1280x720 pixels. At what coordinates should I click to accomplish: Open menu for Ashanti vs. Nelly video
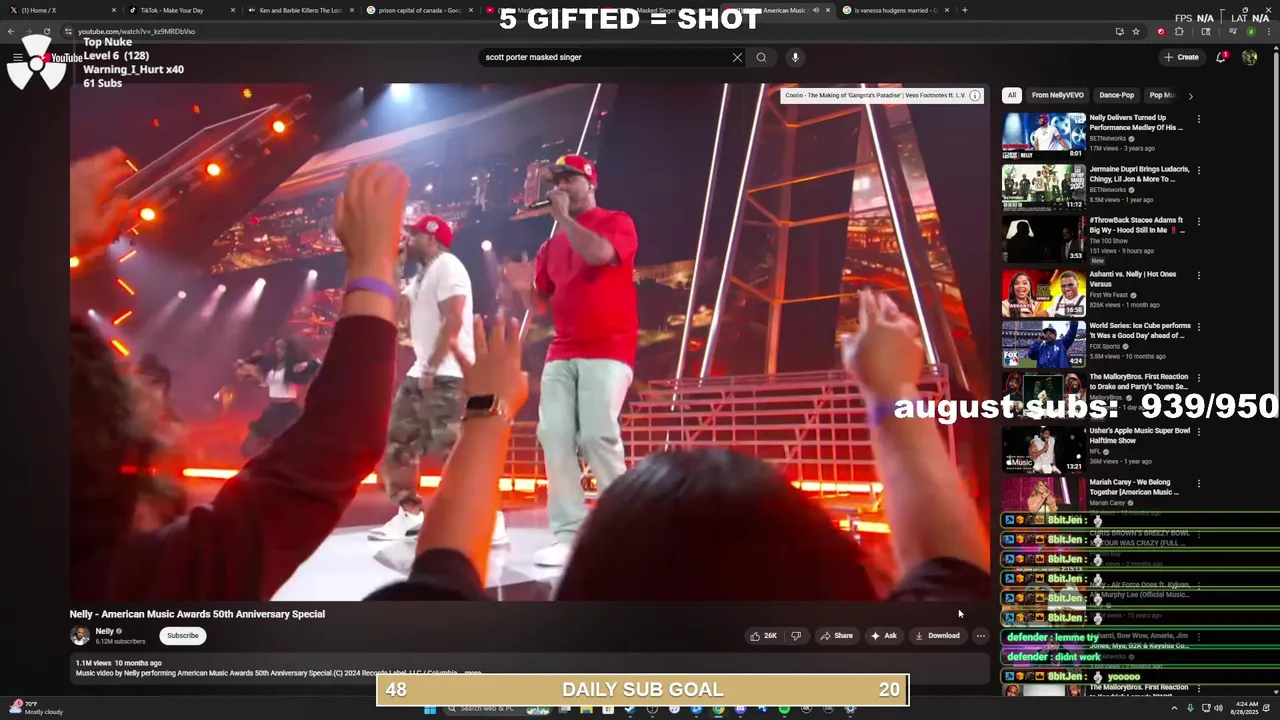[x=1198, y=275]
